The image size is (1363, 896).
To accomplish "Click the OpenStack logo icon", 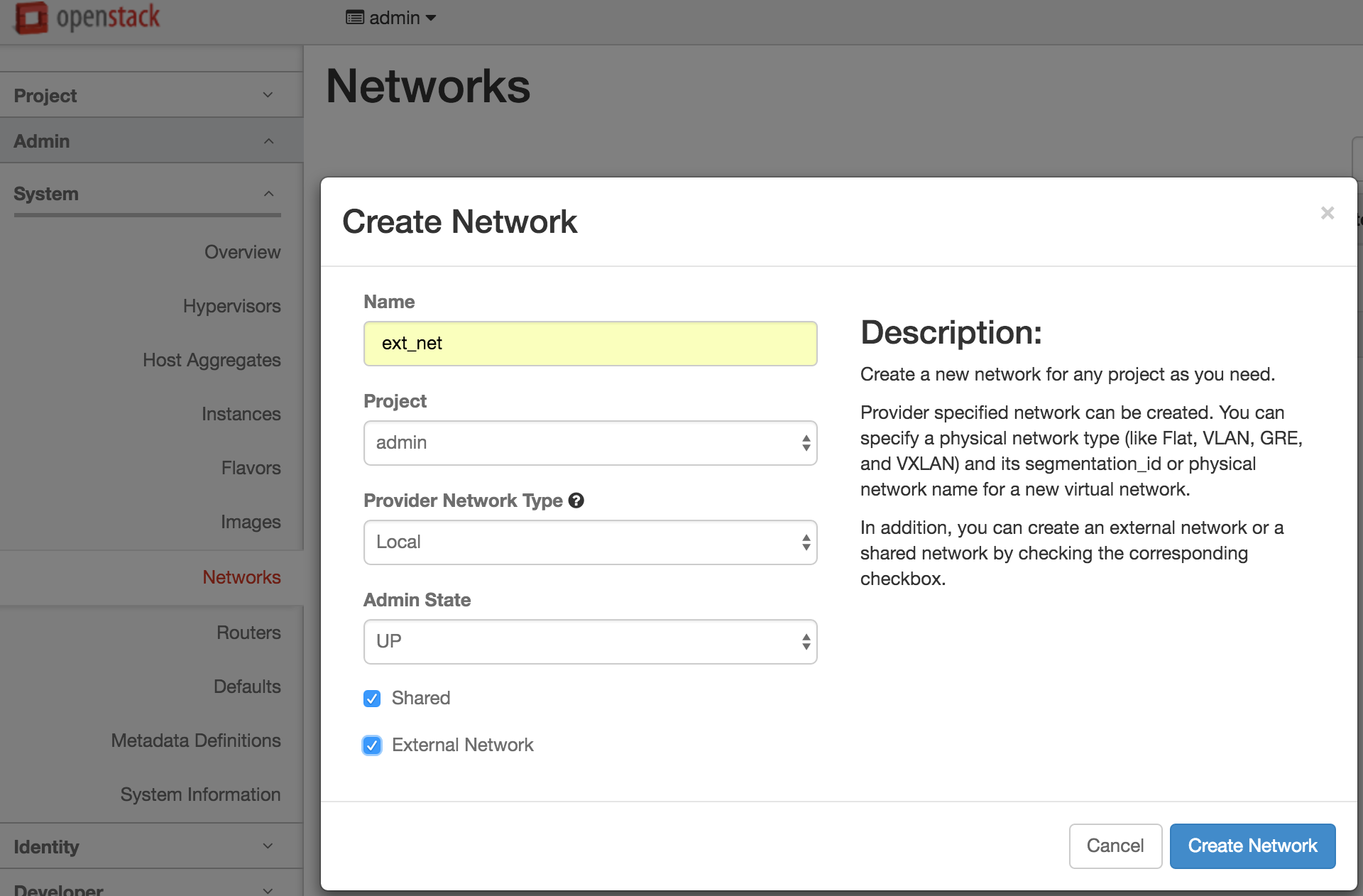I will click(31, 18).
